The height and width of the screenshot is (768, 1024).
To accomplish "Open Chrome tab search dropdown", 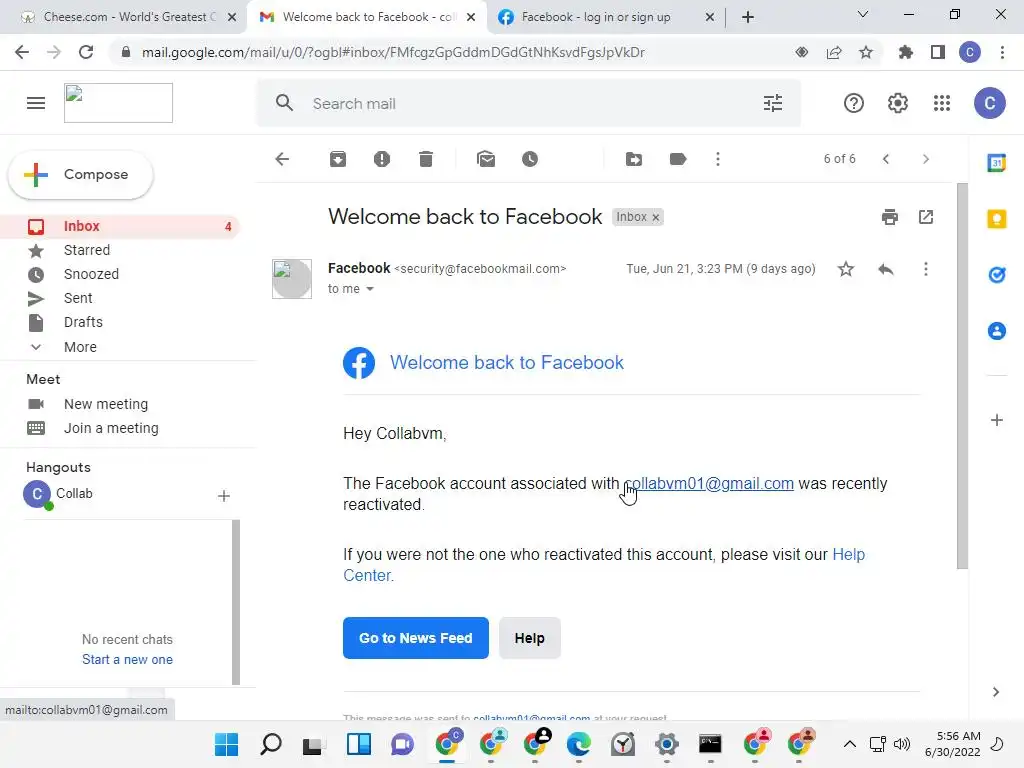I will (x=863, y=14).
